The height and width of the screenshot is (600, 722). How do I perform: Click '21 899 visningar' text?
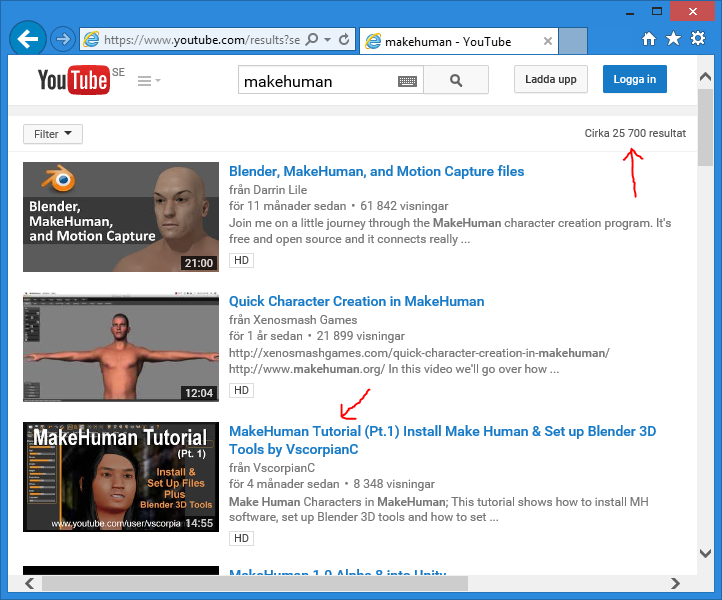point(361,336)
